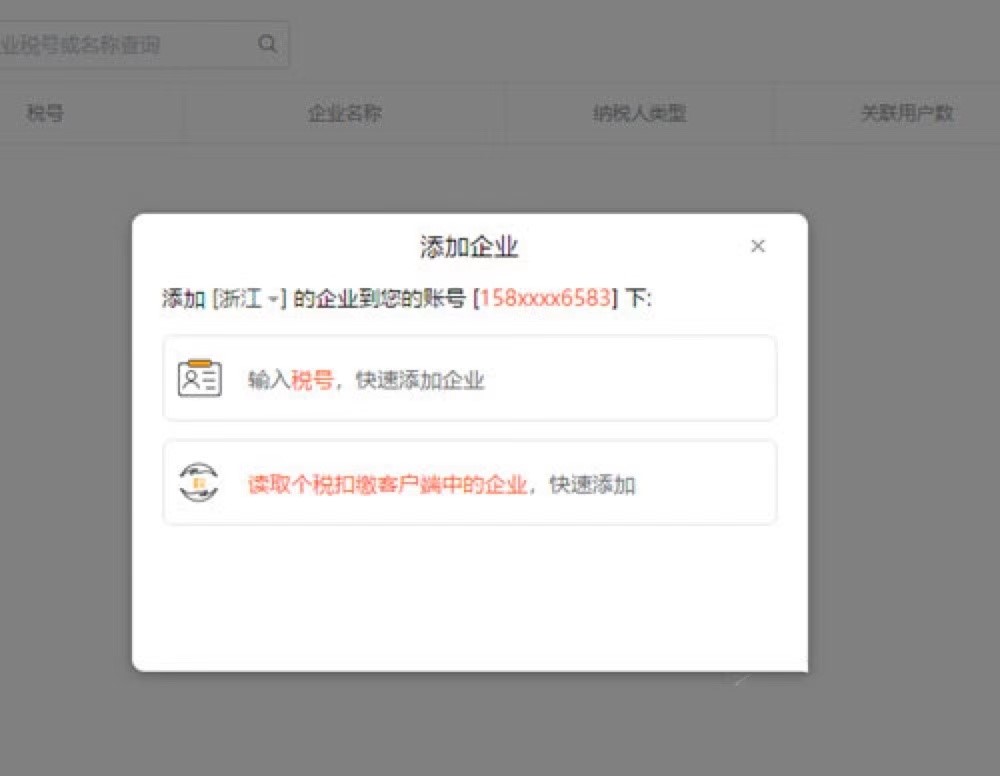
Task: Focus the tax number or name search field
Action: 144,44
